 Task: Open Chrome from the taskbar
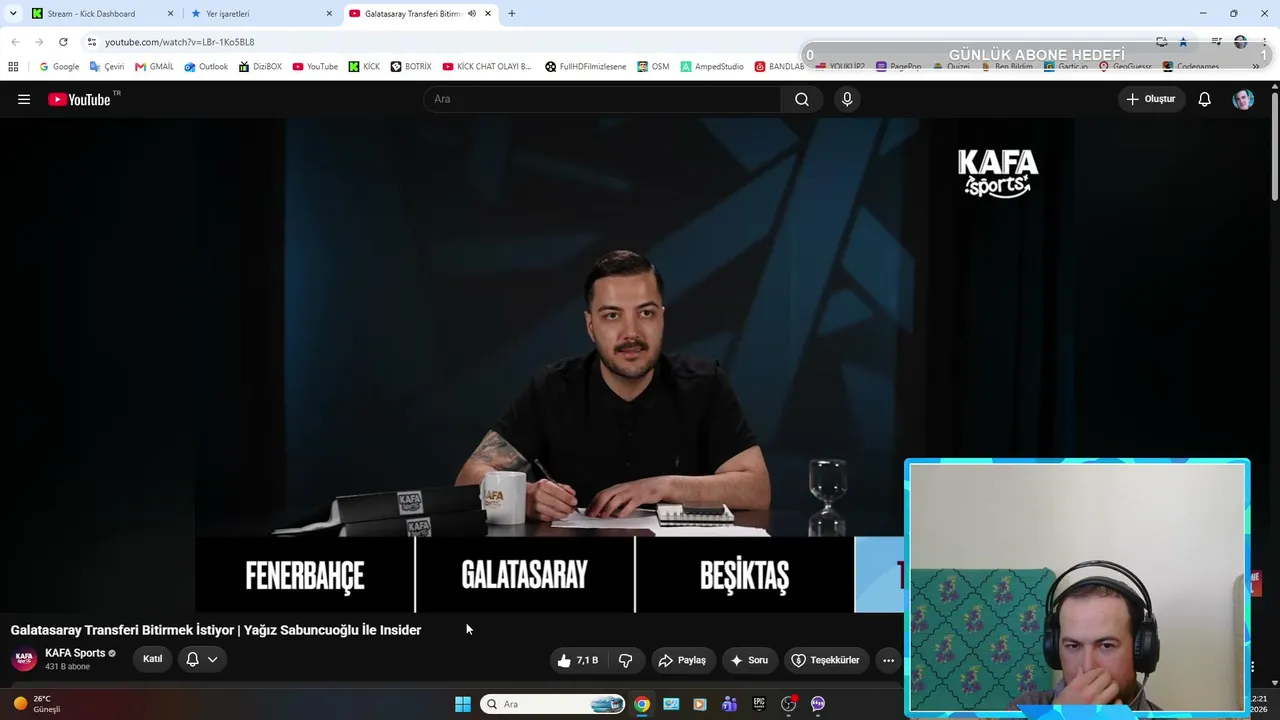pos(642,704)
